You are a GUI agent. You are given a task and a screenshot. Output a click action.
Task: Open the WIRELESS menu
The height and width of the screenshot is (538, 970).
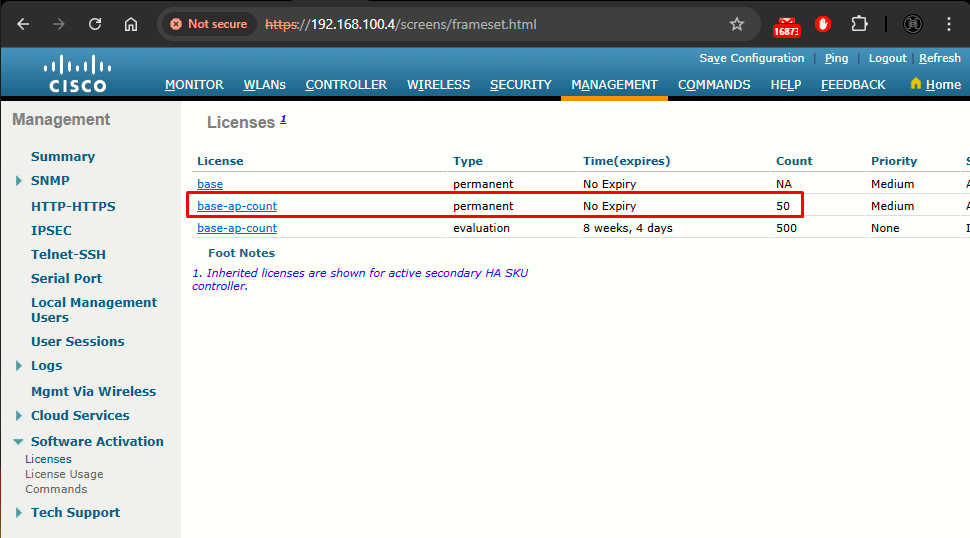(x=438, y=85)
